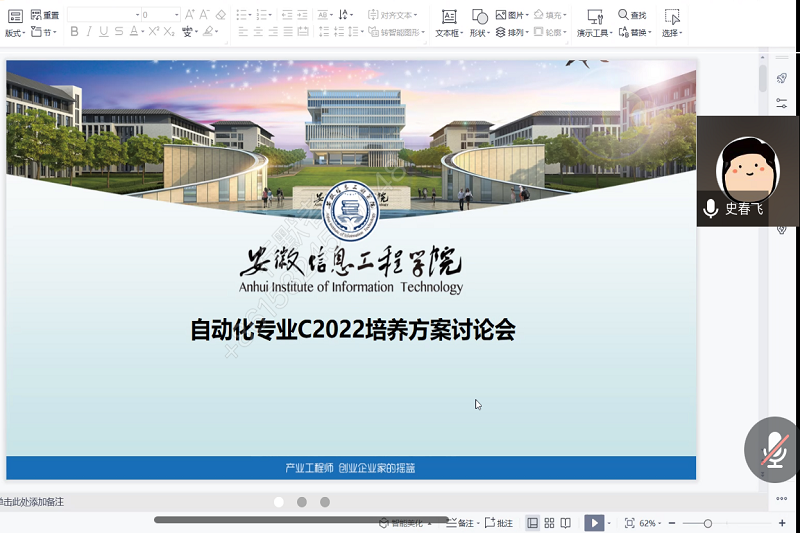800x533 pixels.
Task: Decrease the indent level
Action: pyautogui.click(x=287, y=15)
